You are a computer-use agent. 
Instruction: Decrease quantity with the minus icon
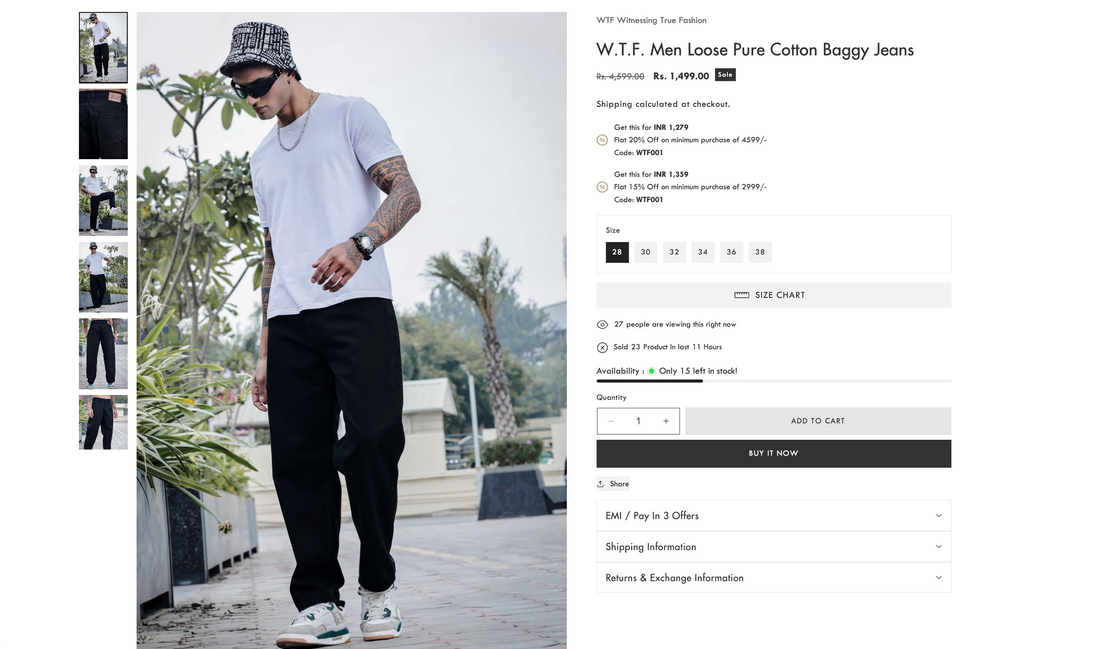click(611, 421)
